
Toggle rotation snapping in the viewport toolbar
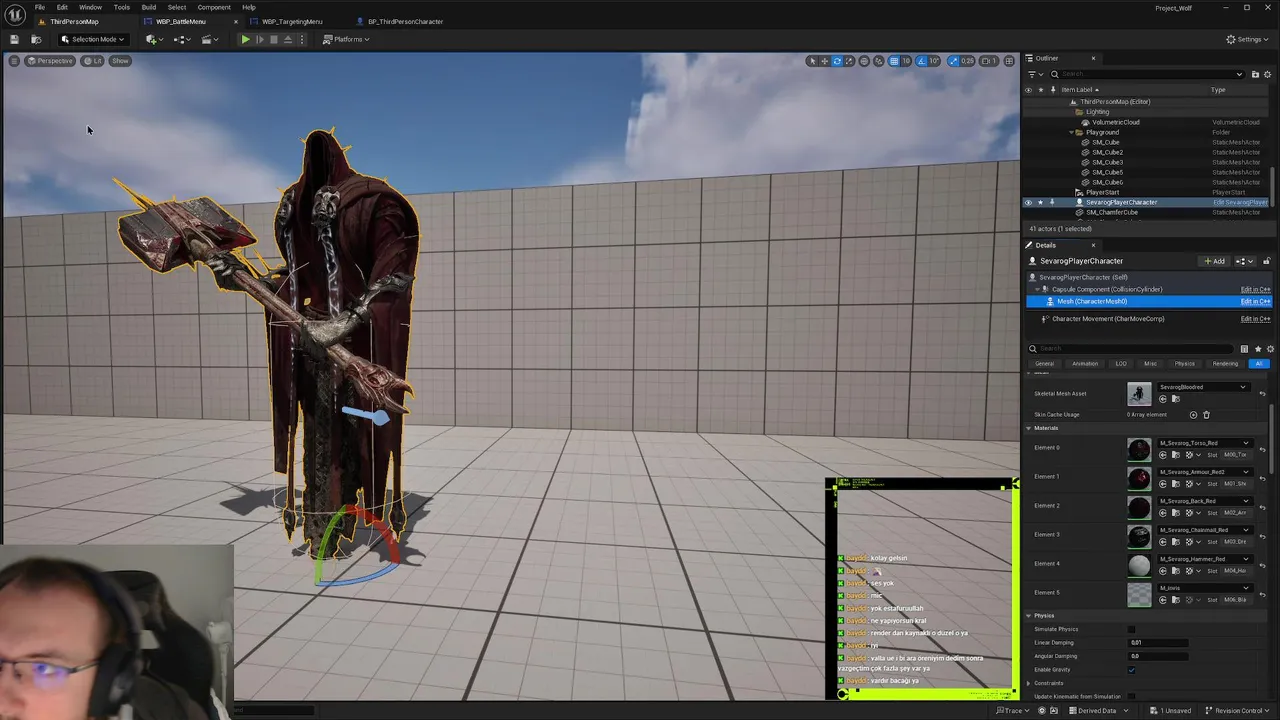[922, 61]
